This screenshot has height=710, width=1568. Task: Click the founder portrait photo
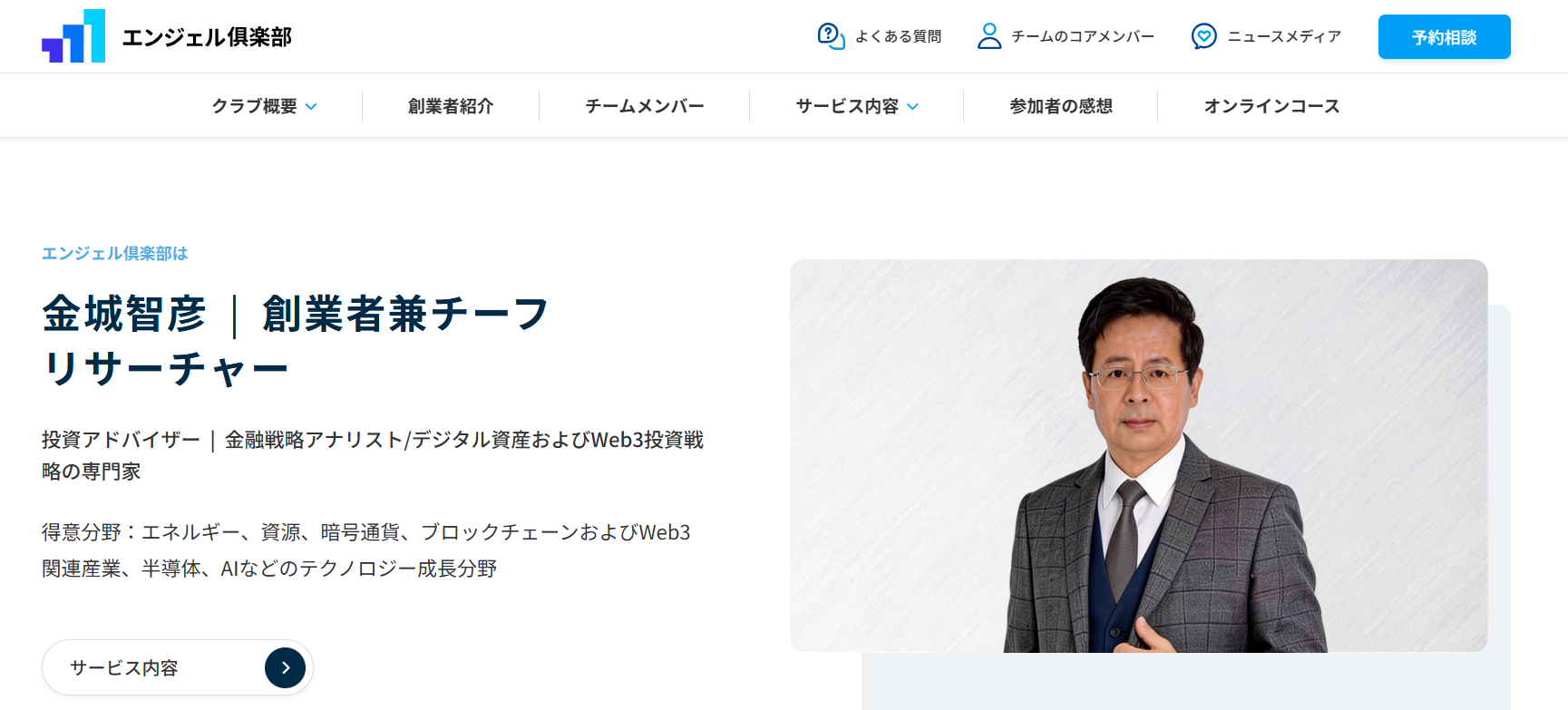point(1138,456)
